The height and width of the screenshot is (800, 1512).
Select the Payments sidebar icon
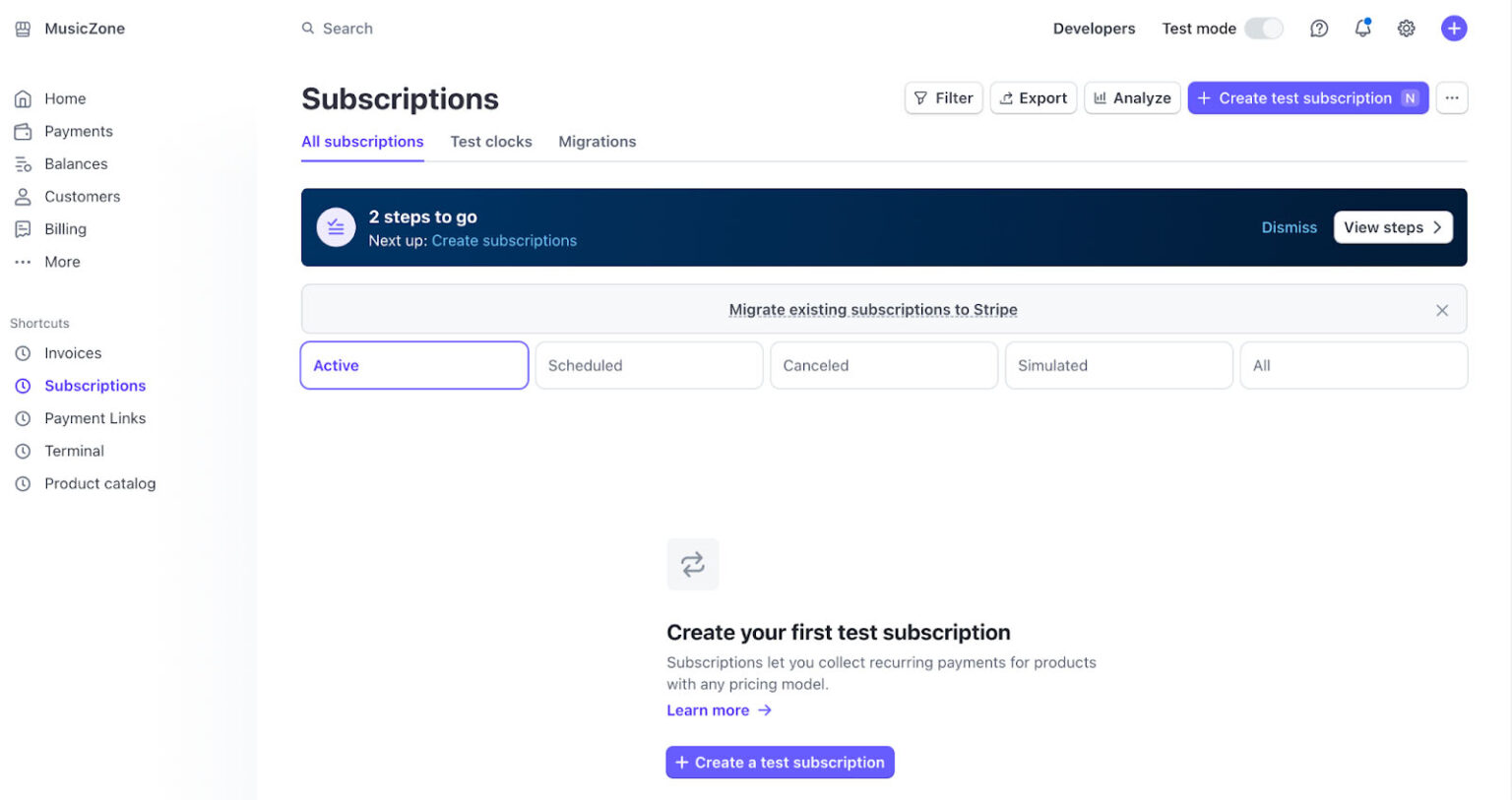click(23, 131)
